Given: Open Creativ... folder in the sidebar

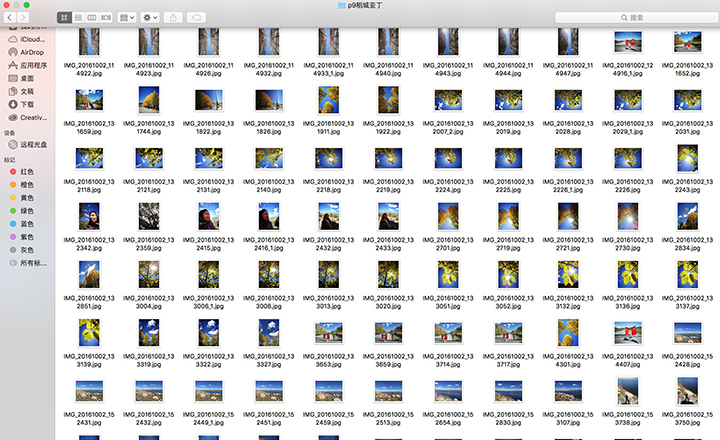Looking at the screenshot, I should pos(28,118).
